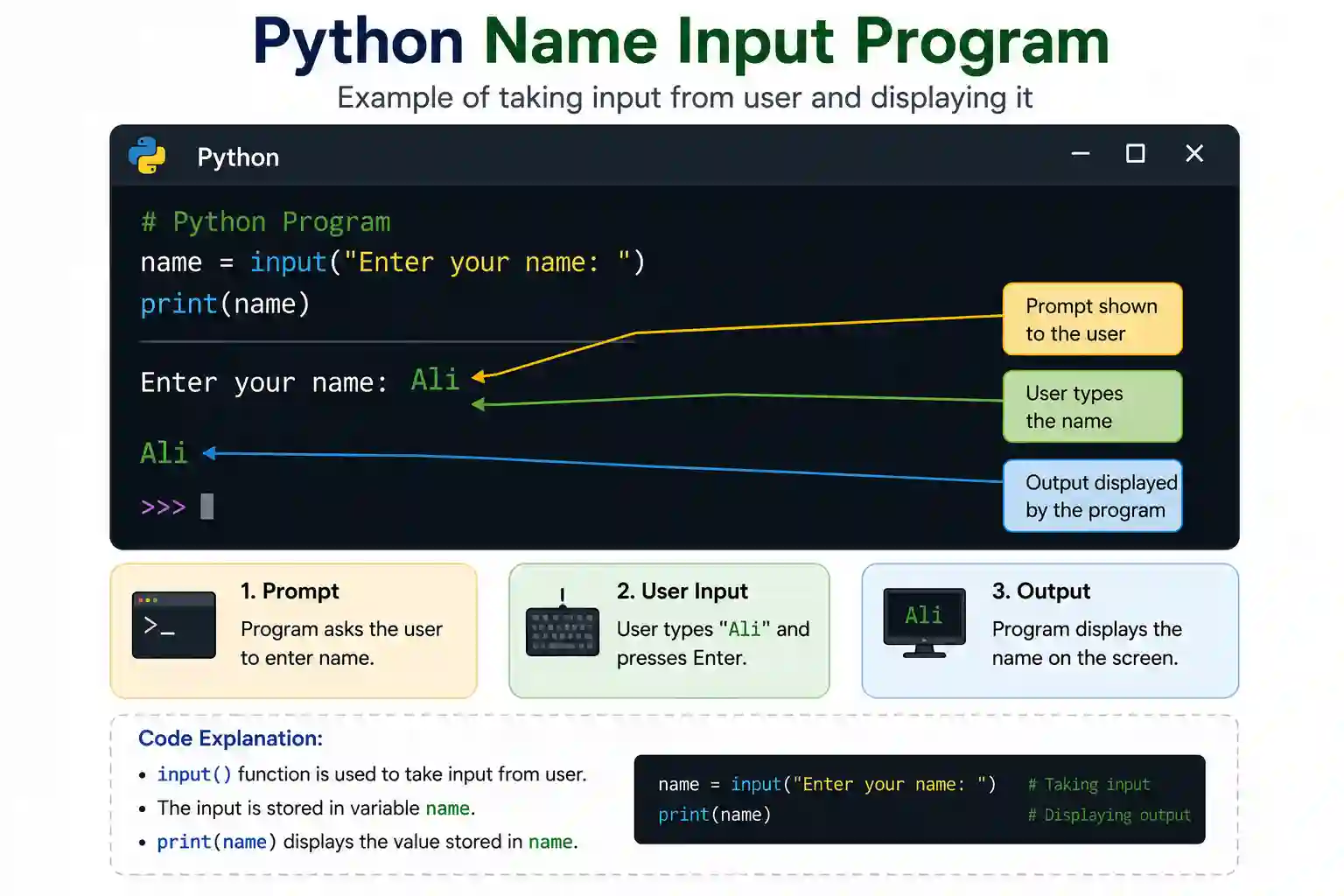Click "Program asks the user to enter name."
This screenshot has height=896, width=1344.
341,644
